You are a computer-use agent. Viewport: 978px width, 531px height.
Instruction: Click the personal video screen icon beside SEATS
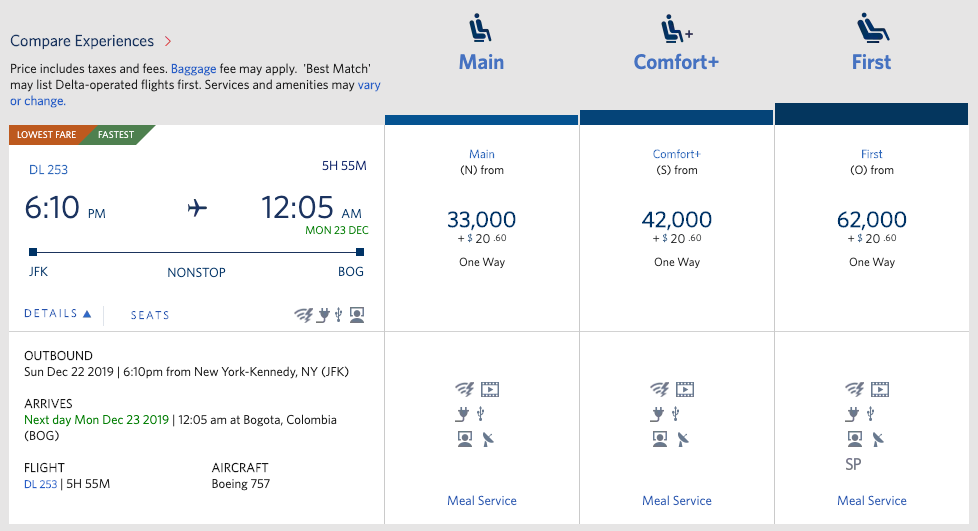pyautogui.click(x=357, y=315)
